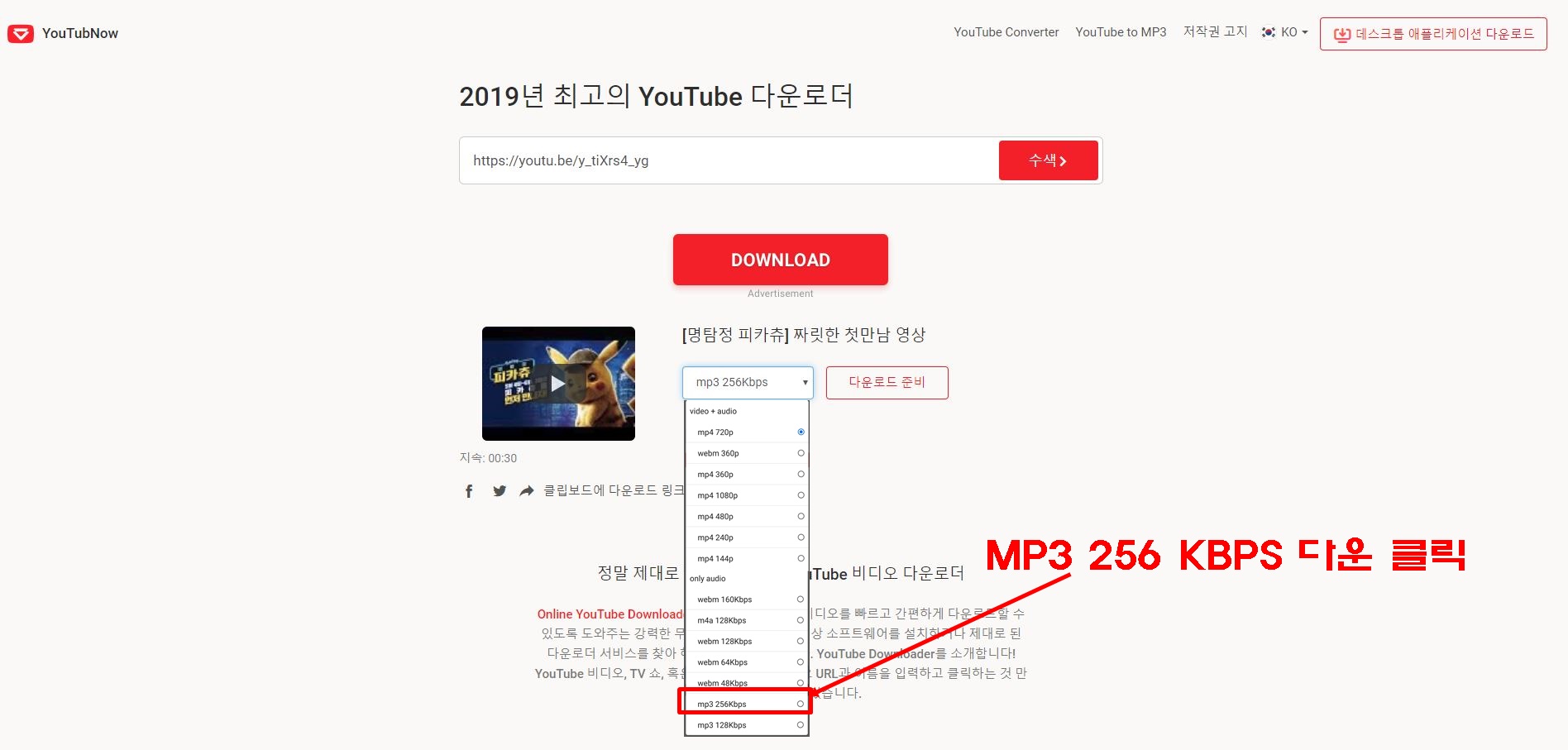The image size is (1568, 750).
Task: Click the Korean flag language icon
Action: (1269, 32)
